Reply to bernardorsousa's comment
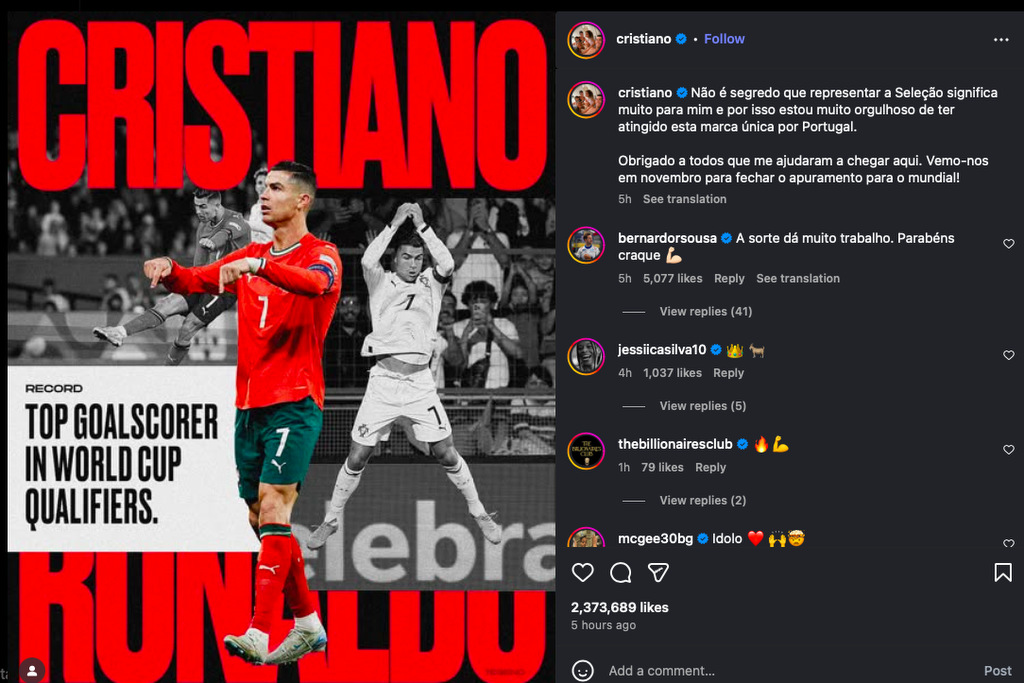 pyautogui.click(x=729, y=279)
